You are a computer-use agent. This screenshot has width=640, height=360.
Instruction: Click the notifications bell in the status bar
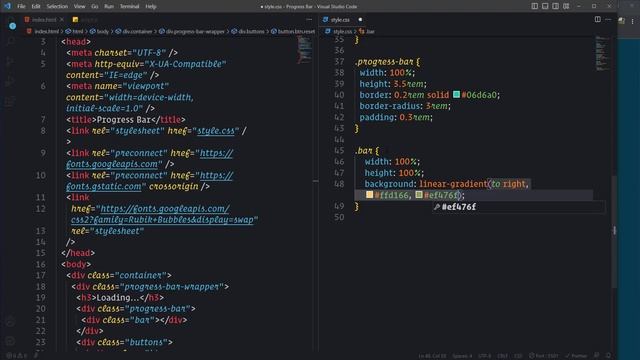point(609,356)
